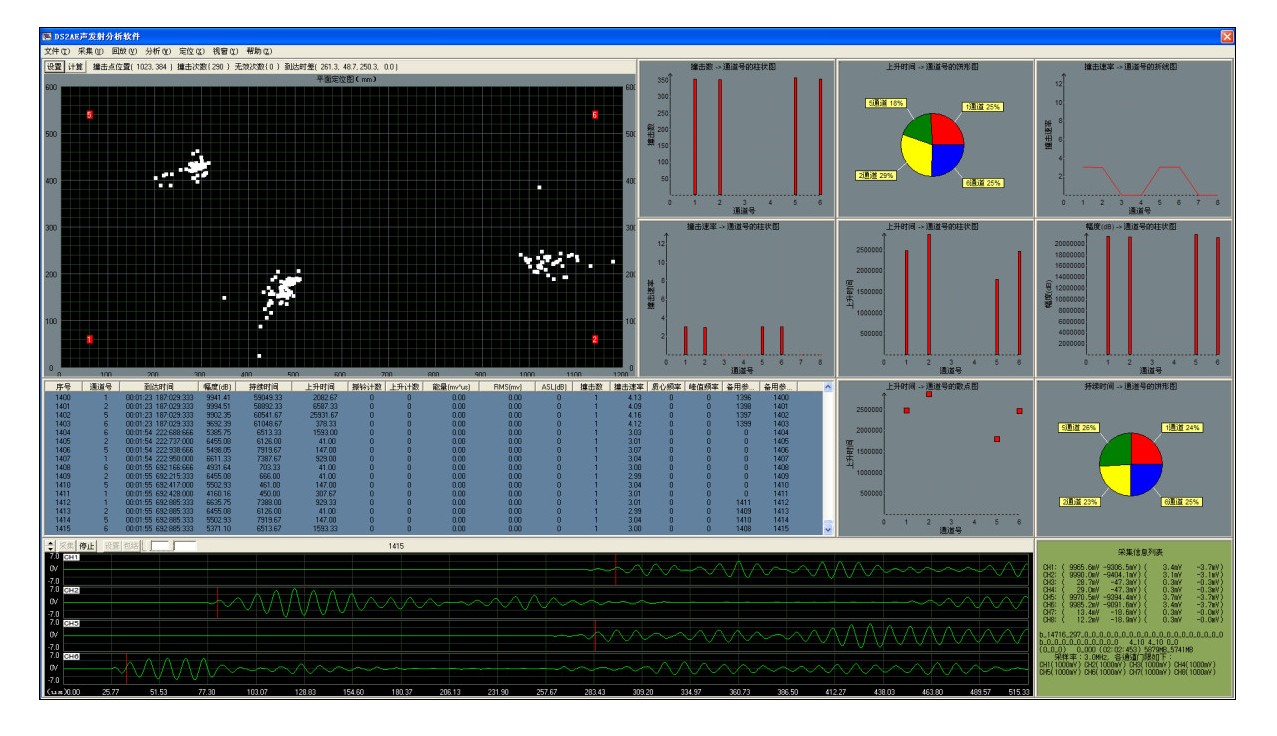Open the 视窗 menu
The width and height of the screenshot is (1277, 736).
(x=227, y=50)
